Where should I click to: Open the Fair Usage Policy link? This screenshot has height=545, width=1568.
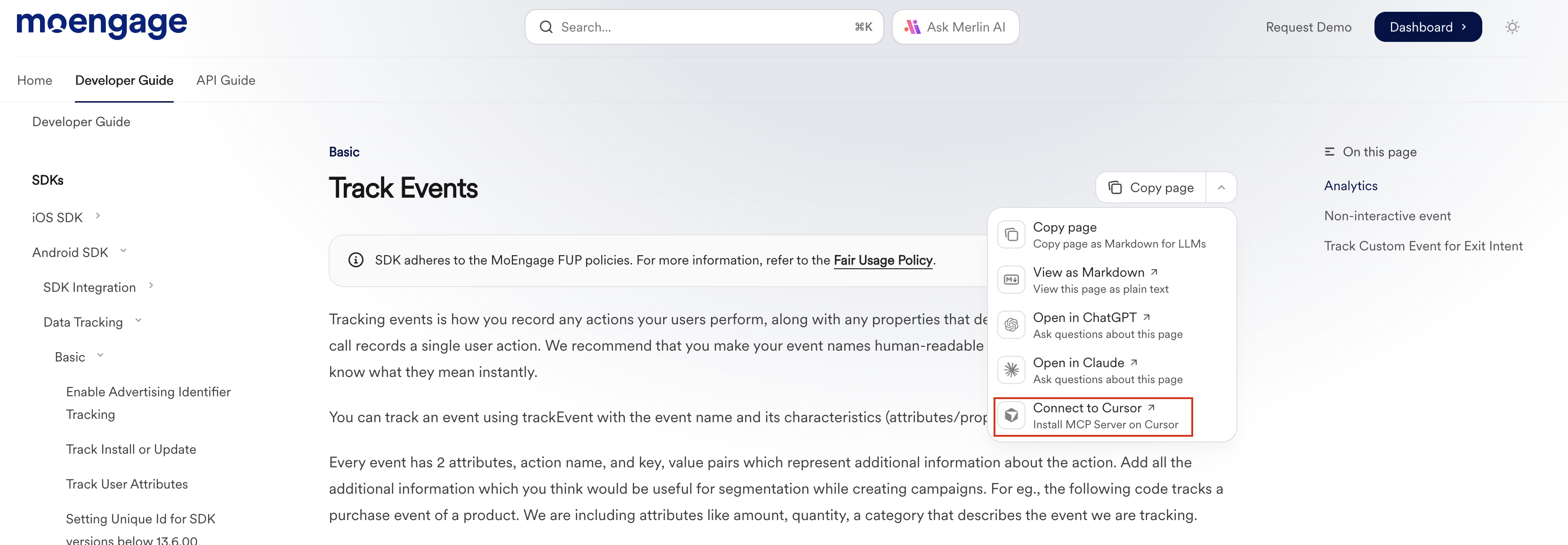click(x=882, y=260)
